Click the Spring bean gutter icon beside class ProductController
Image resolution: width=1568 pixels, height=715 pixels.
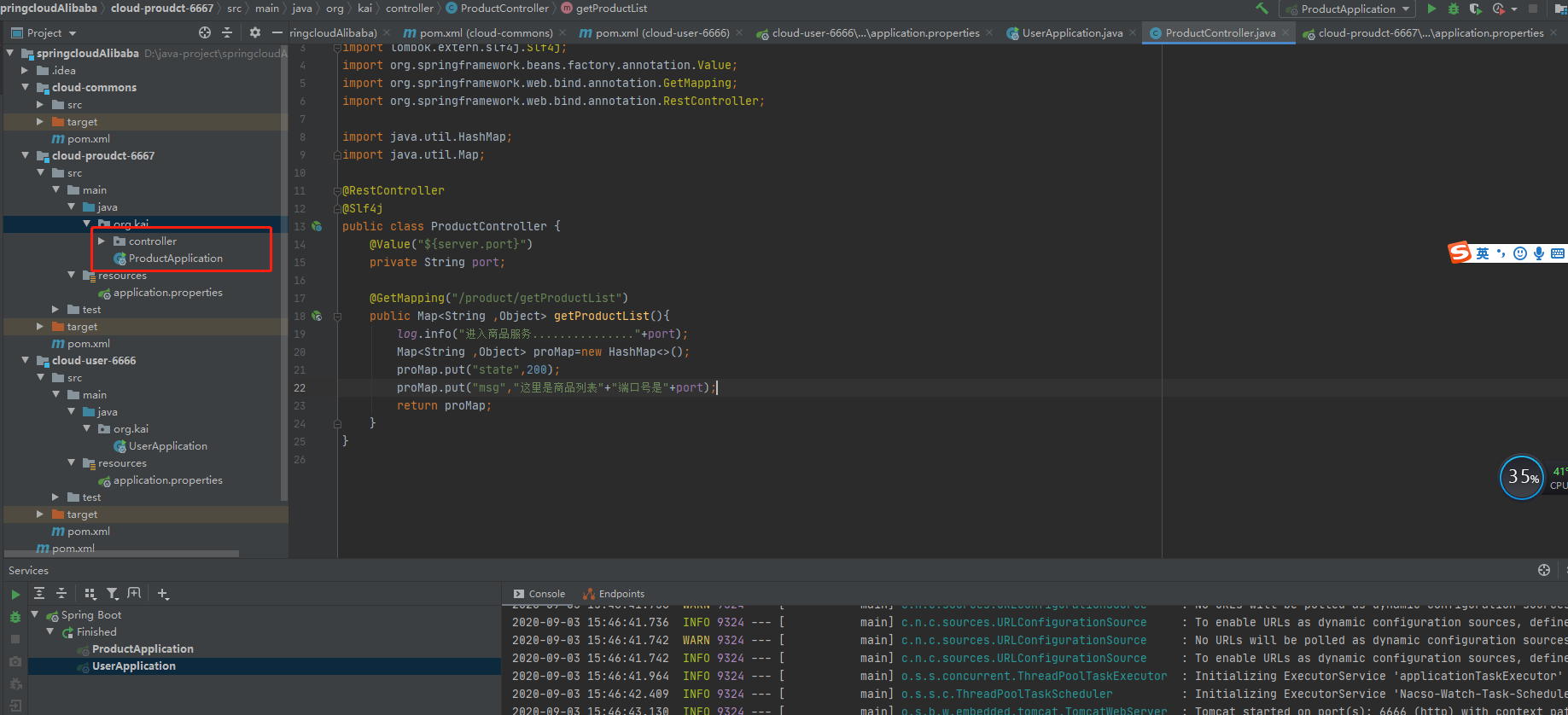(317, 226)
